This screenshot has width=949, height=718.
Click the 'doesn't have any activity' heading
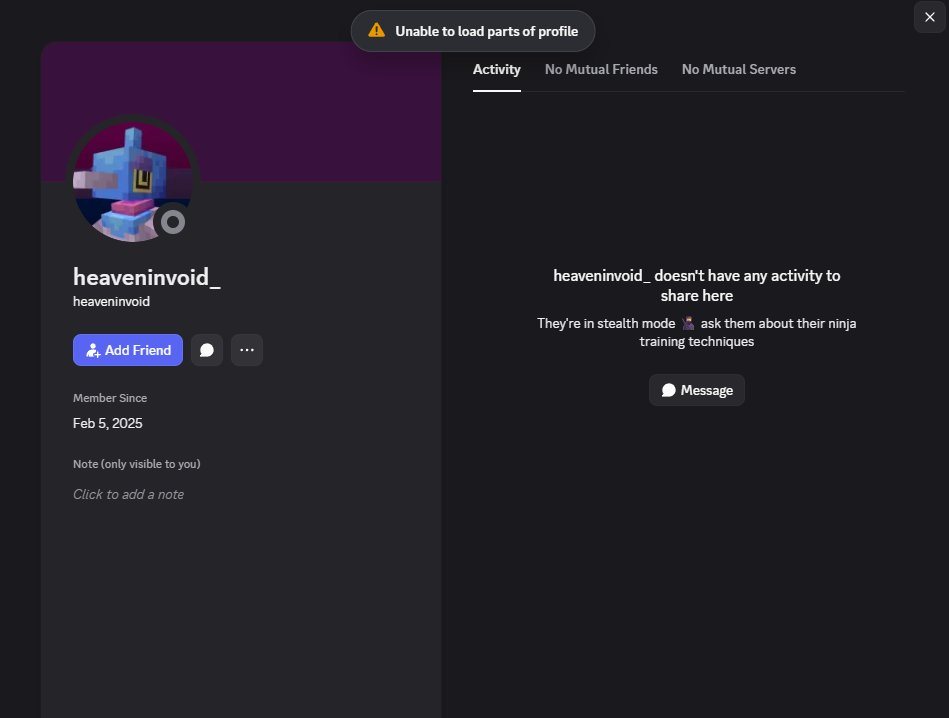coord(697,285)
